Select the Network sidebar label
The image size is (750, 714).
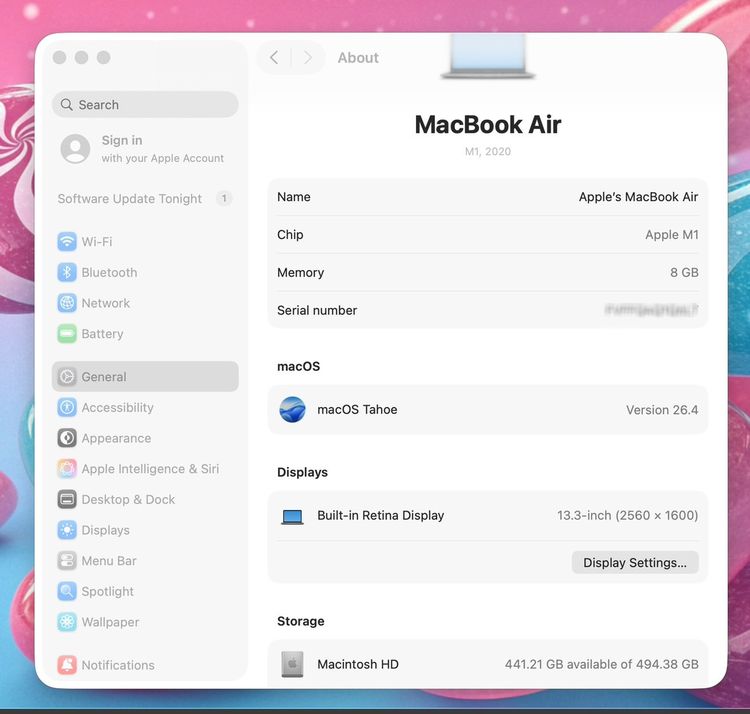click(106, 303)
